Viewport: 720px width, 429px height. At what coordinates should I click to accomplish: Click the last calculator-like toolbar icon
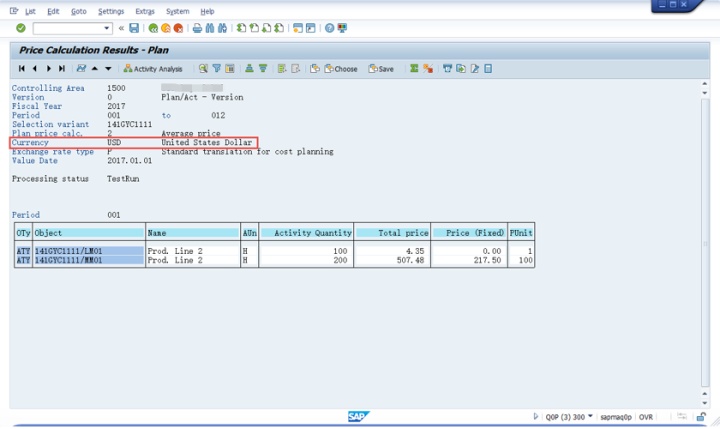click(x=488, y=68)
